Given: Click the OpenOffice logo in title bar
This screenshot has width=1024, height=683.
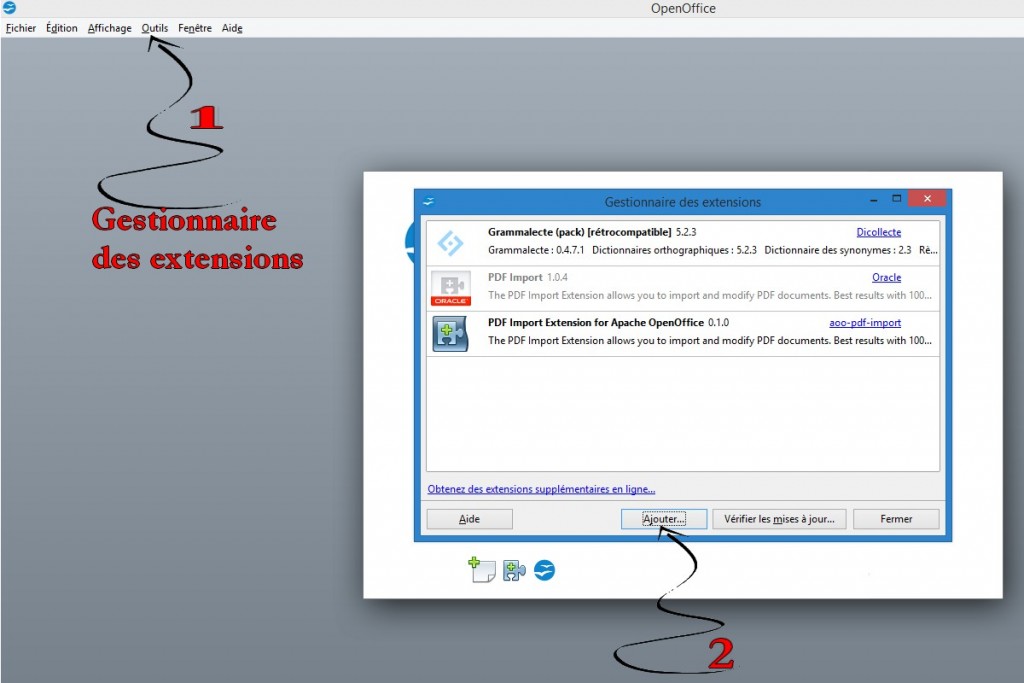Looking at the screenshot, I should tap(9, 8).
